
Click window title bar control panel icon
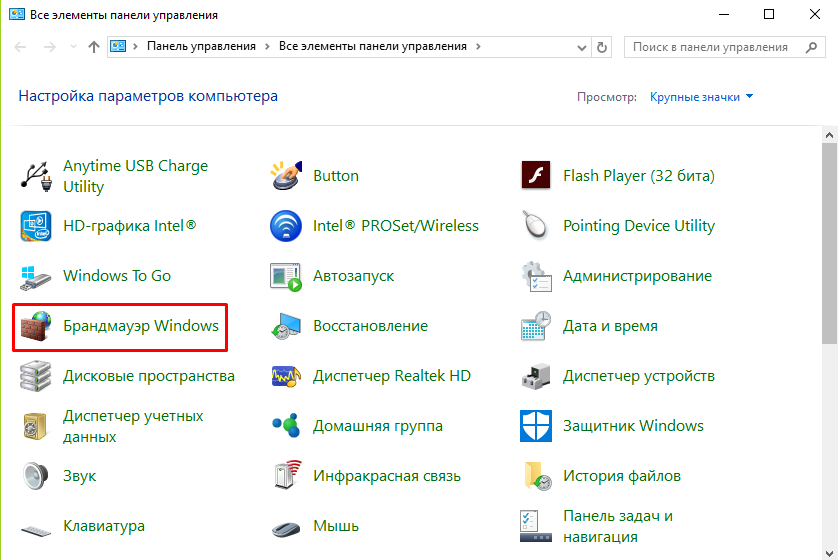17,14
